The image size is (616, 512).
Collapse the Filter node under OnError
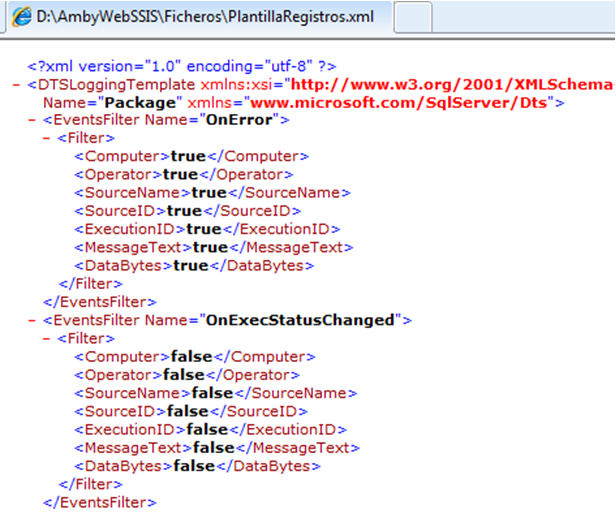click(x=48, y=139)
